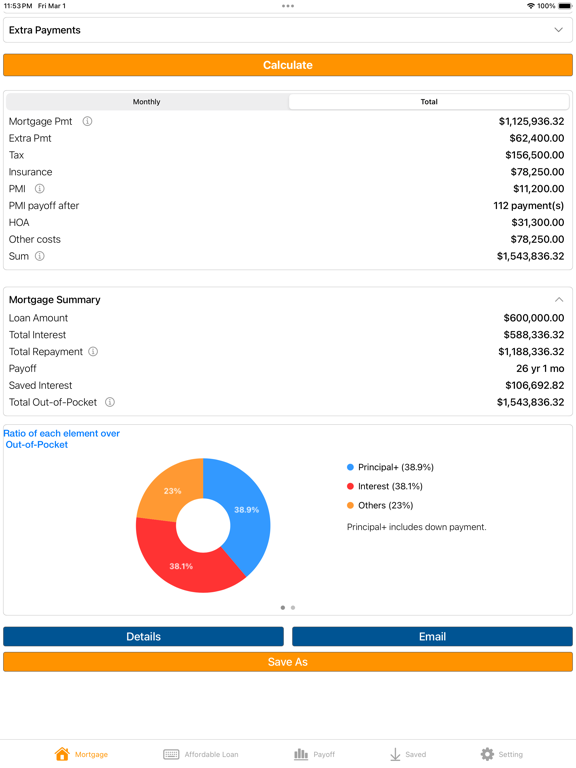Tap the Mortgage Summary heading
The height and width of the screenshot is (768, 576).
(x=54, y=299)
